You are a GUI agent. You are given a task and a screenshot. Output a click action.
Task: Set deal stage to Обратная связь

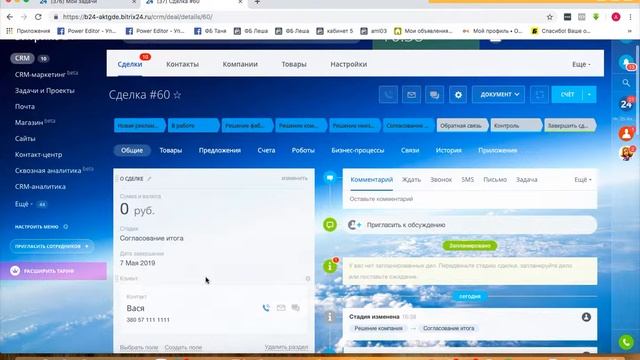point(461,125)
